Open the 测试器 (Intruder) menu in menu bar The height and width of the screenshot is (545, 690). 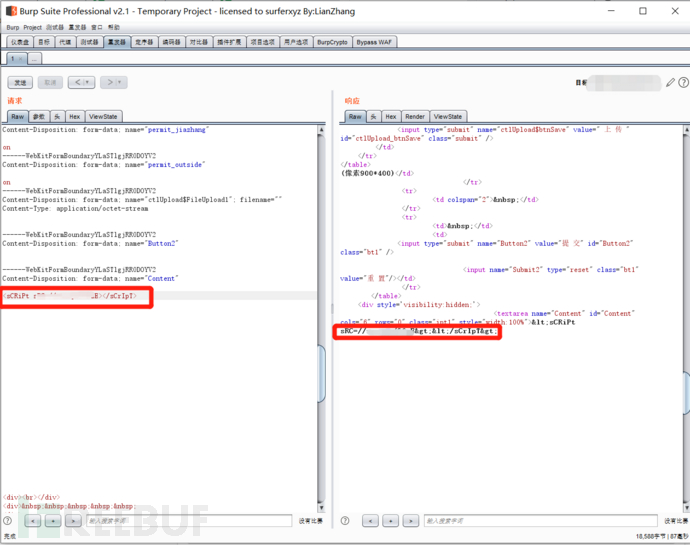tap(55, 27)
